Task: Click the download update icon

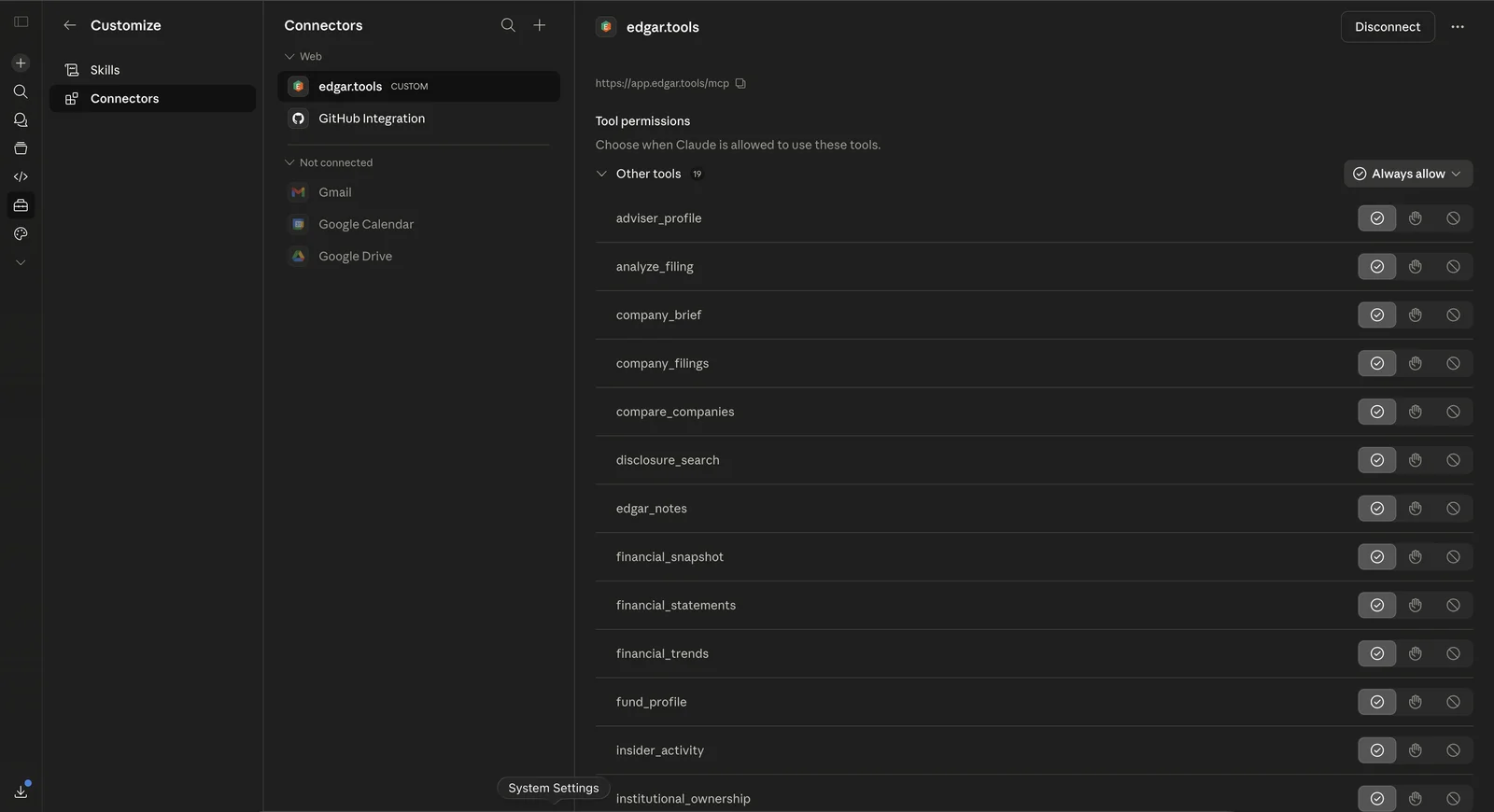Action: pyautogui.click(x=21, y=791)
